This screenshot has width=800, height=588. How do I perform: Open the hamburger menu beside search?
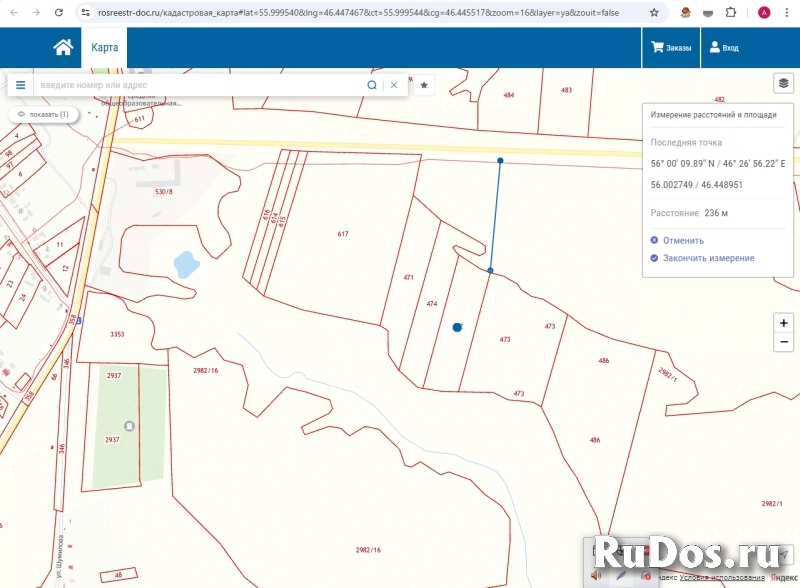point(20,85)
